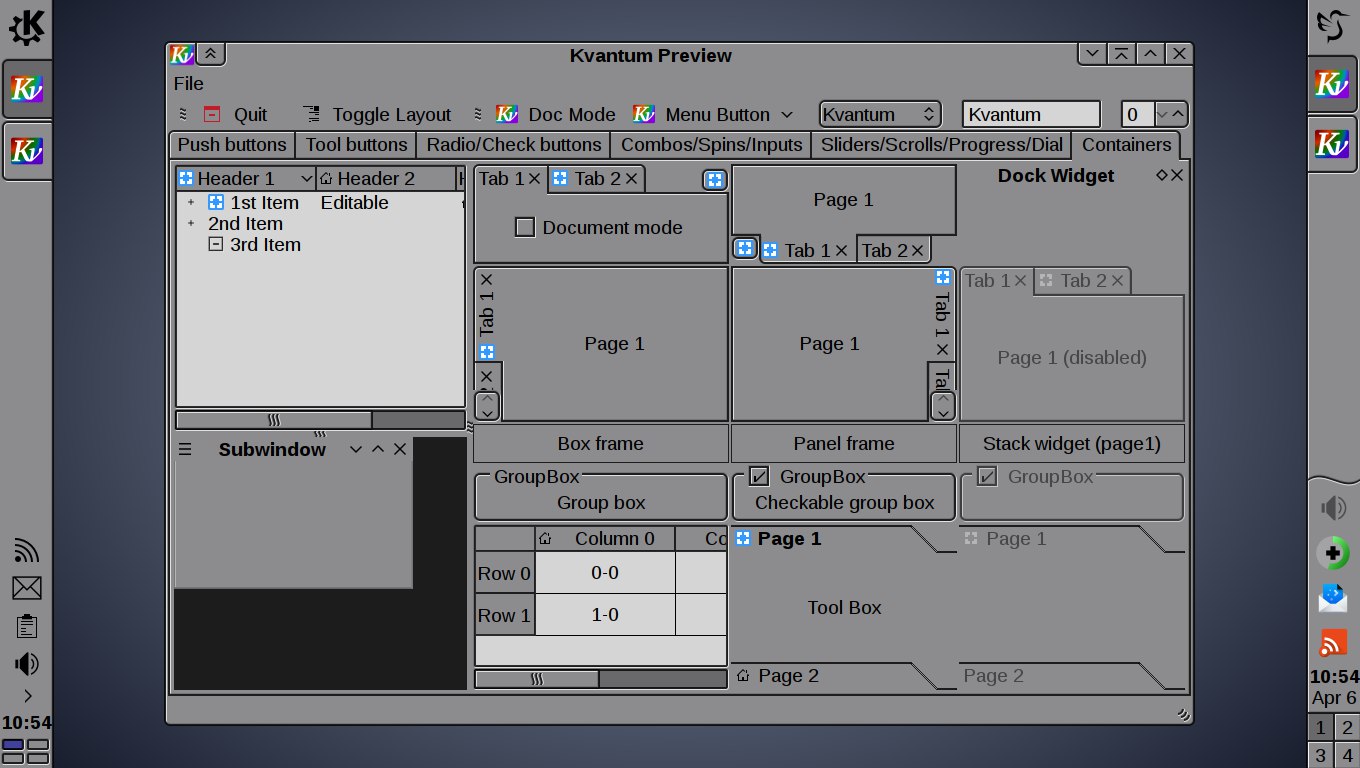Image resolution: width=1360 pixels, height=768 pixels.
Task: Click the spin box down arrow
Action: point(1162,114)
